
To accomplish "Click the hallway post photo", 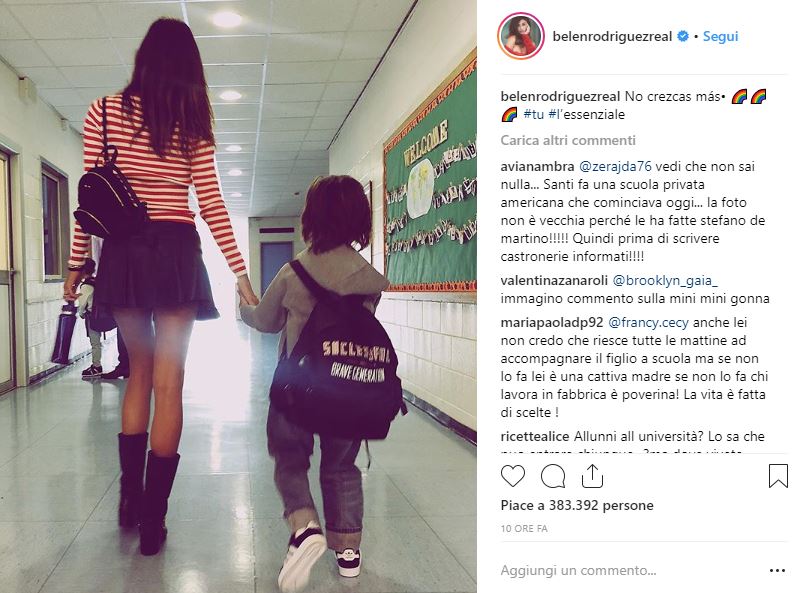I will point(238,296).
